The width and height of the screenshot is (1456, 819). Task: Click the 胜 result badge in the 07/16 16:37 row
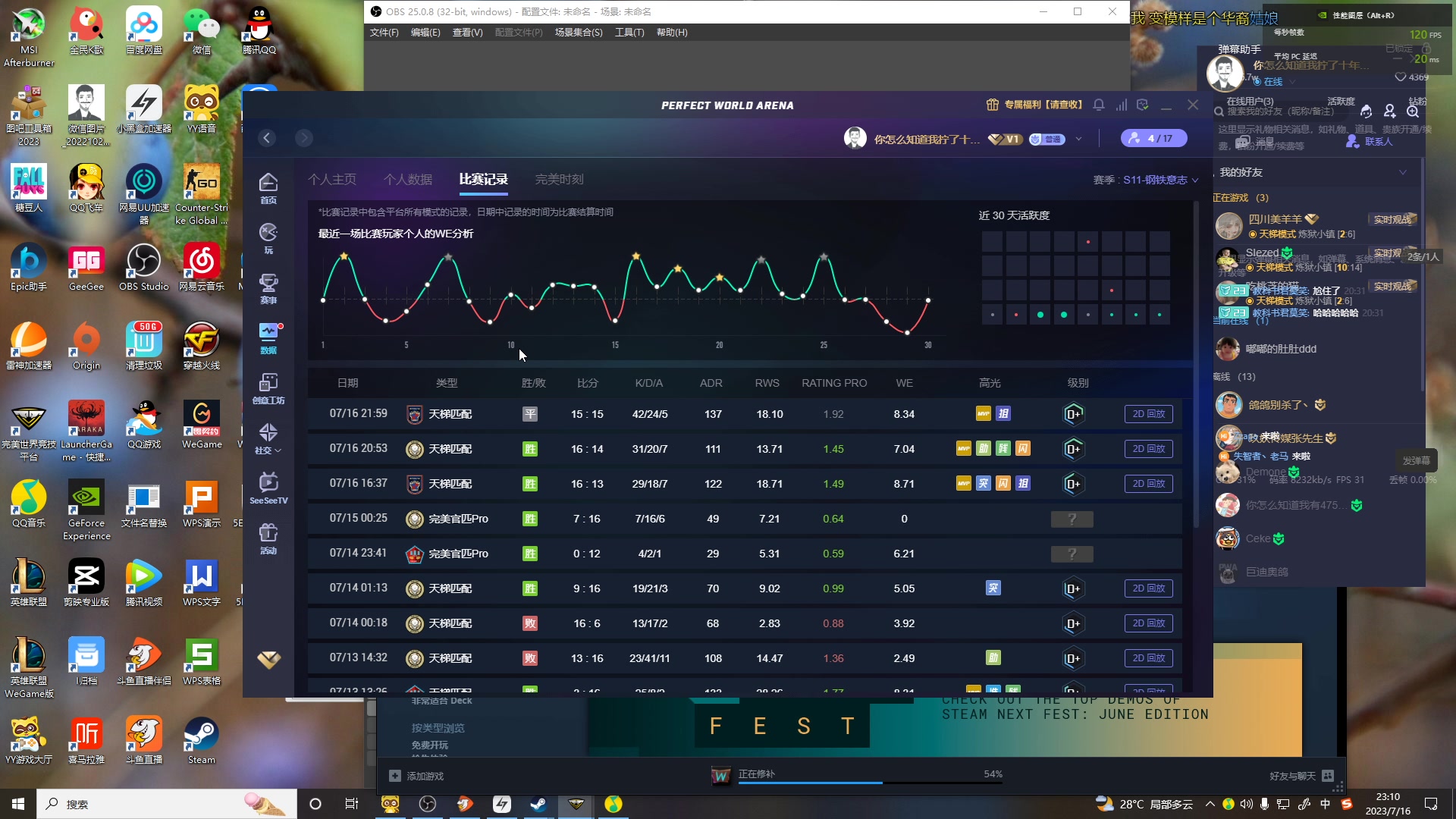coord(530,484)
